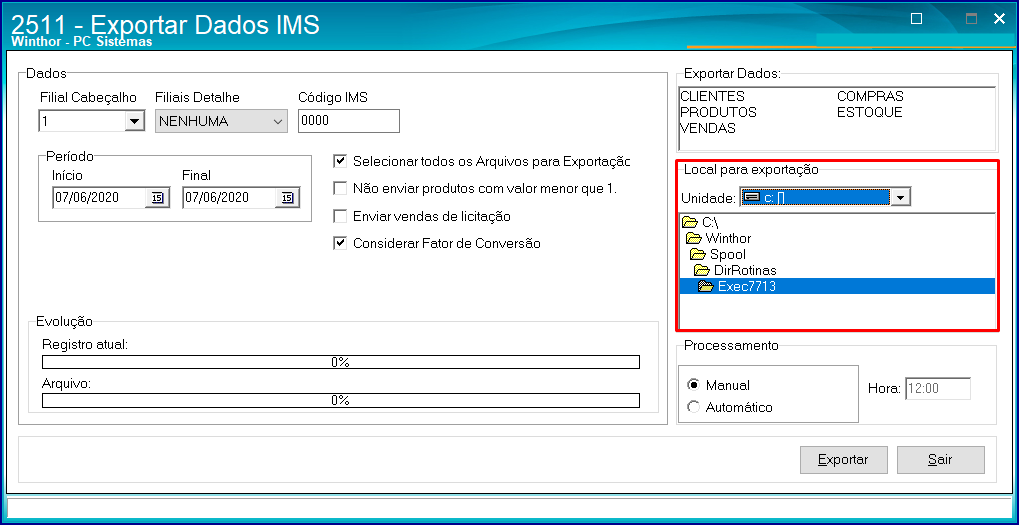Select the Winthor folder in the tree
This screenshot has width=1019, height=525.
pyautogui.click(x=719, y=238)
